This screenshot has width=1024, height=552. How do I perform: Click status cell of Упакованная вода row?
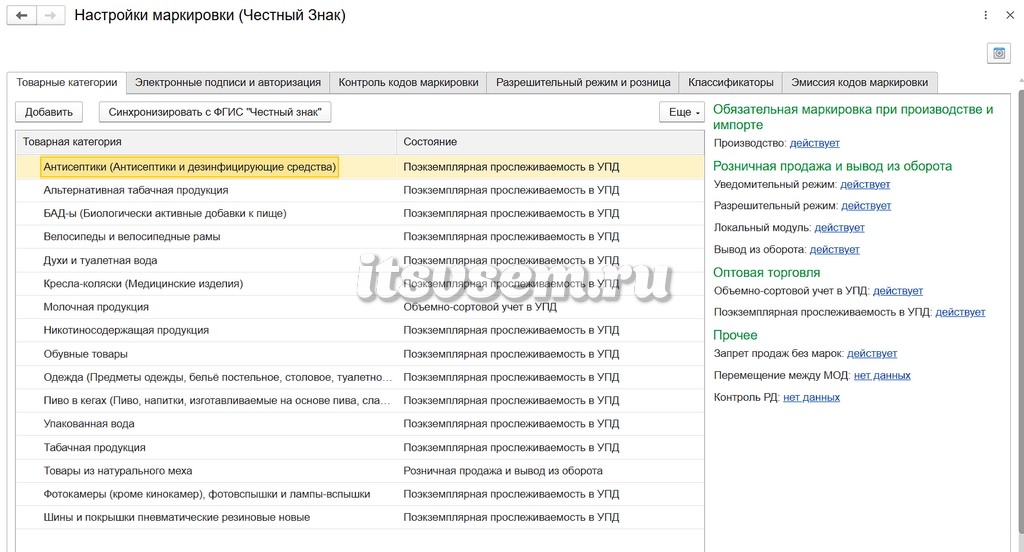point(551,424)
